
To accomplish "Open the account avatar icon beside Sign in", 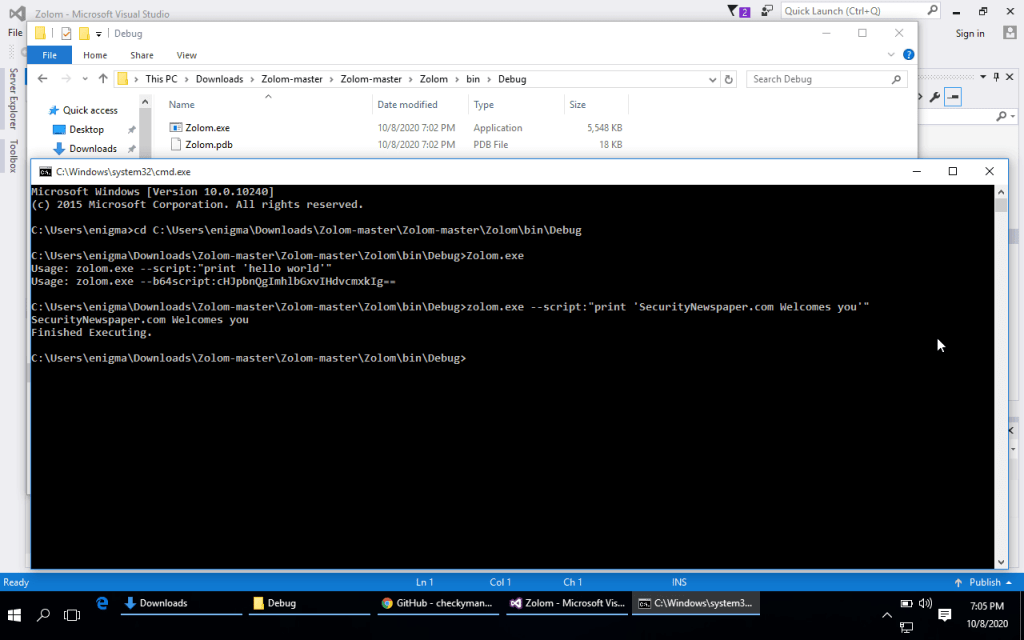I will (1010, 33).
